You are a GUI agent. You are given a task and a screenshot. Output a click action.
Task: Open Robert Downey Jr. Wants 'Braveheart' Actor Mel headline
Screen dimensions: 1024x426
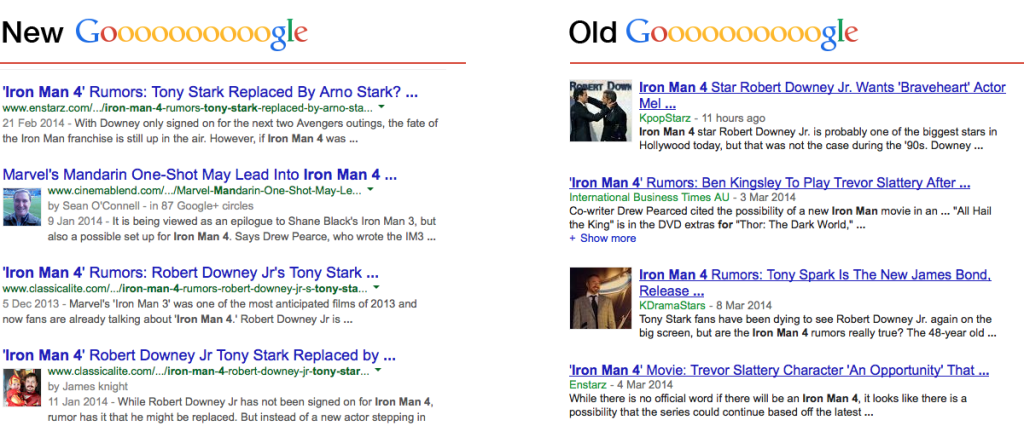pyautogui.click(x=822, y=95)
